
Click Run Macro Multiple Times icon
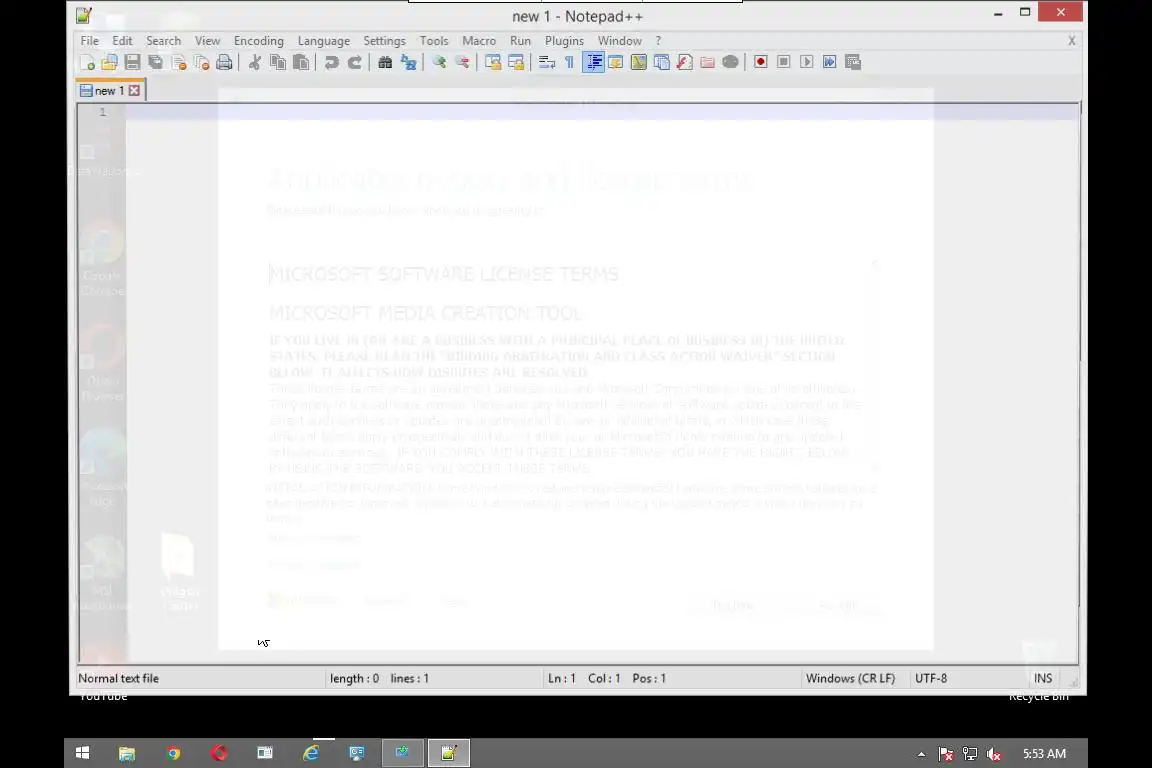pyautogui.click(x=829, y=62)
